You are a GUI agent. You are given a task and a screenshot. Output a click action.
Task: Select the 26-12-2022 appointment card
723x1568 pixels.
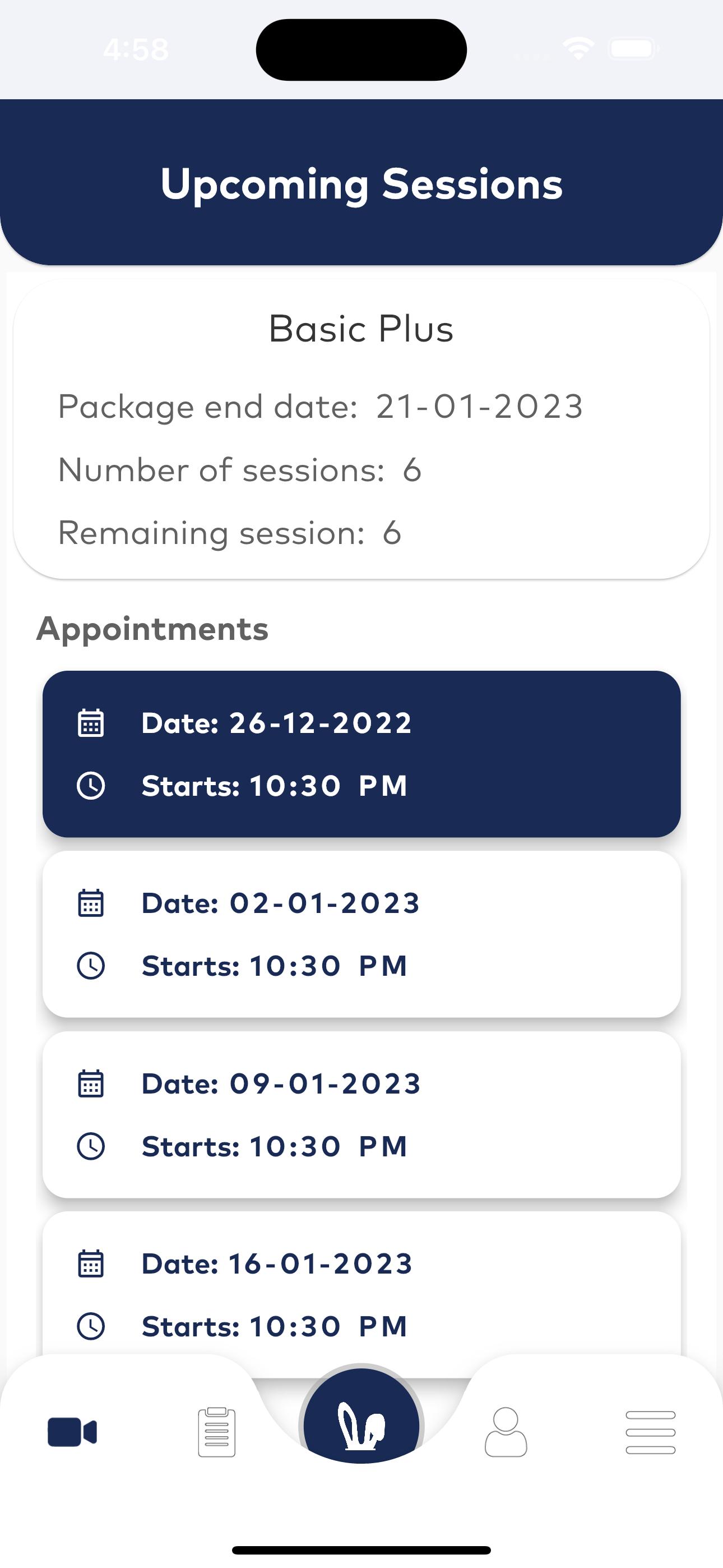click(361, 754)
